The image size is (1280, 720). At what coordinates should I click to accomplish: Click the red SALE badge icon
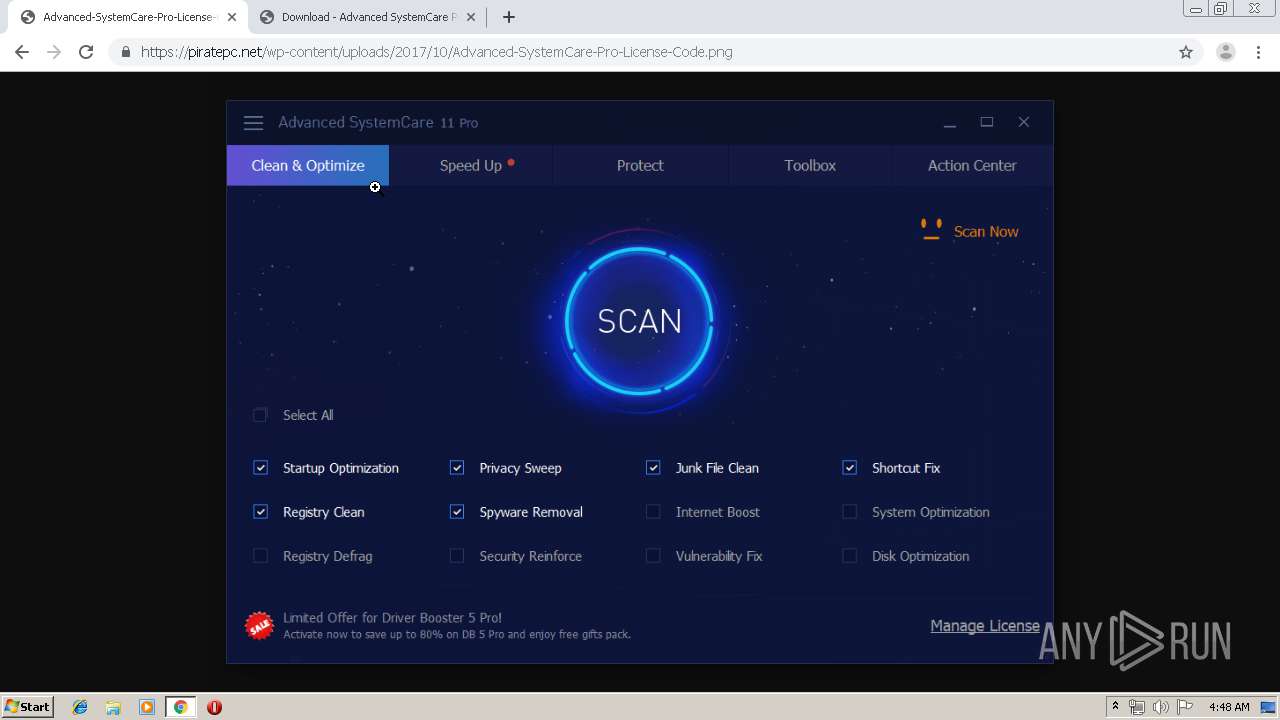(259, 626)
